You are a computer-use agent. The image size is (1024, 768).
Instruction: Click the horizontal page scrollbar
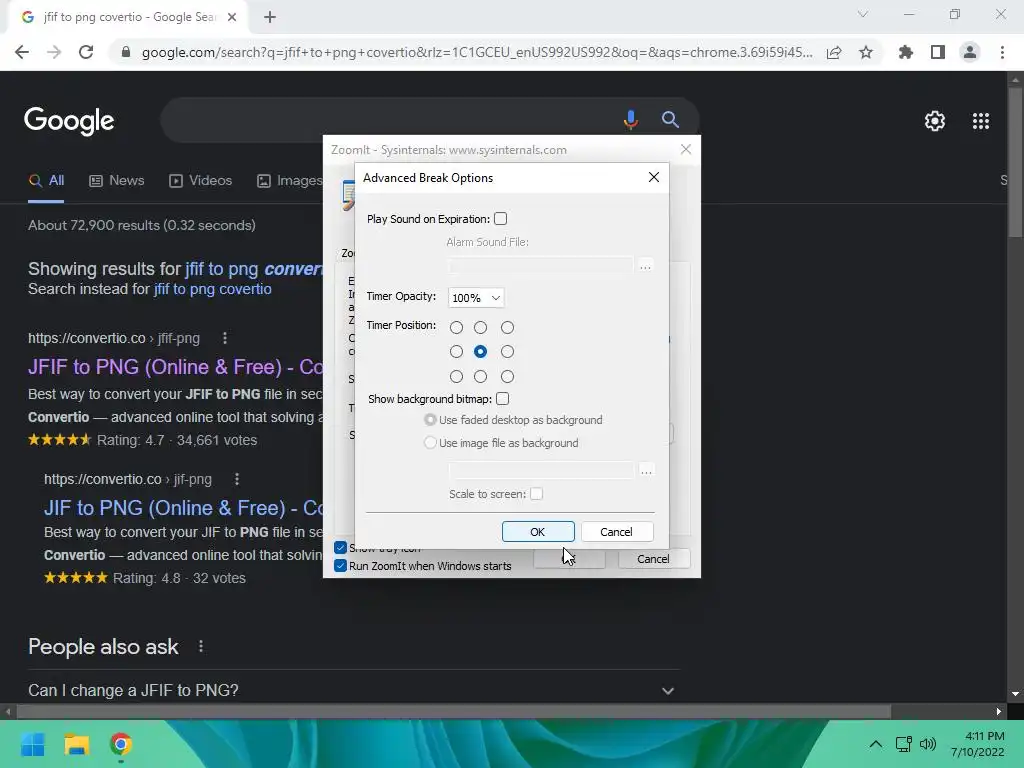[x=454, y=711]
